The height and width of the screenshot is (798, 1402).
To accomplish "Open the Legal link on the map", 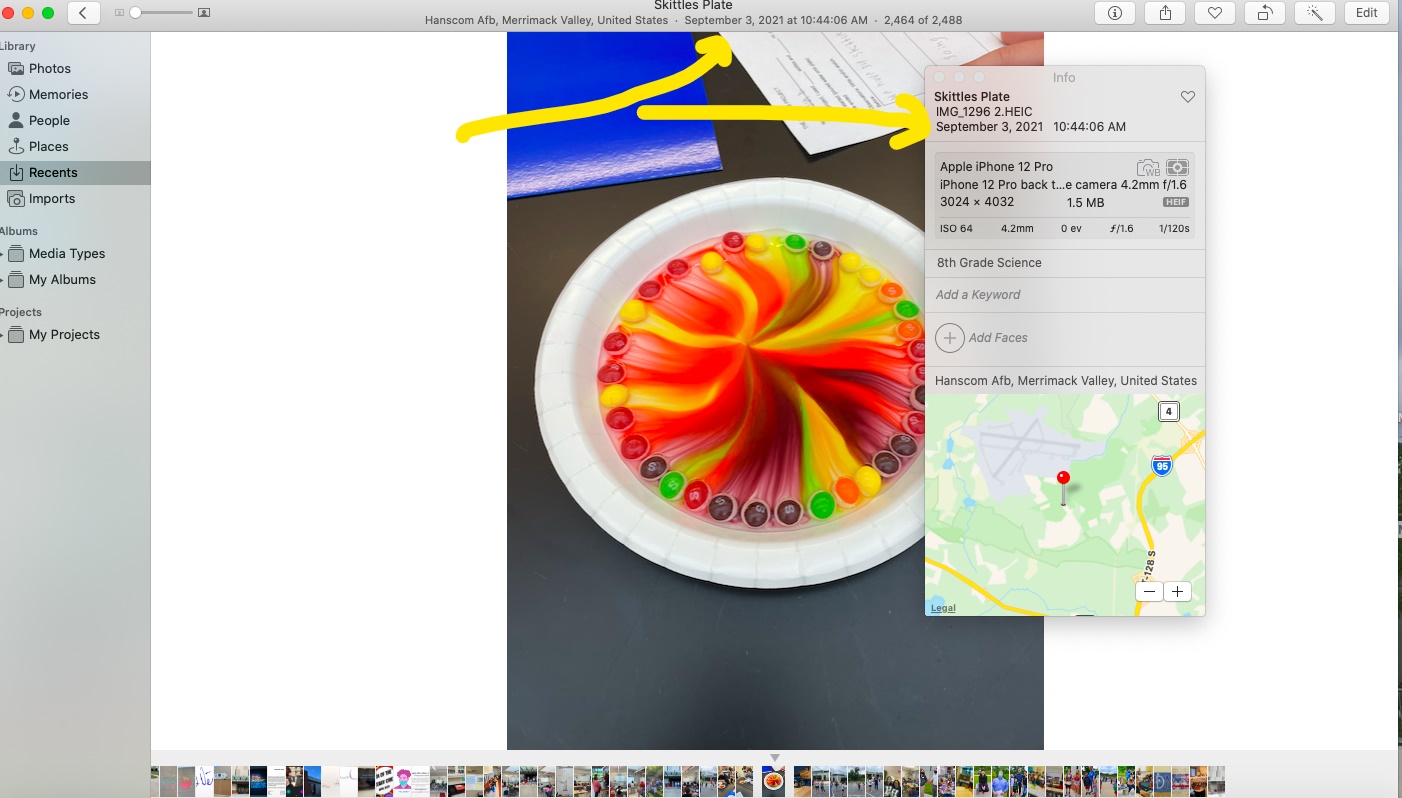I will tap(943, 608).
